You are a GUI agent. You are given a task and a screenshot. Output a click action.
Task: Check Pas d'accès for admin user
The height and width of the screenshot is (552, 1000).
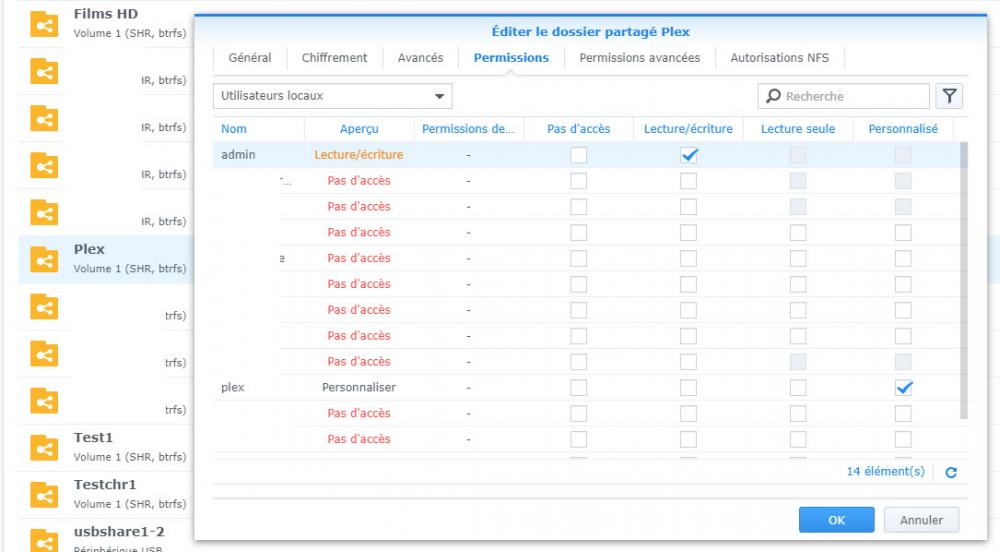[x=578, y=155]
